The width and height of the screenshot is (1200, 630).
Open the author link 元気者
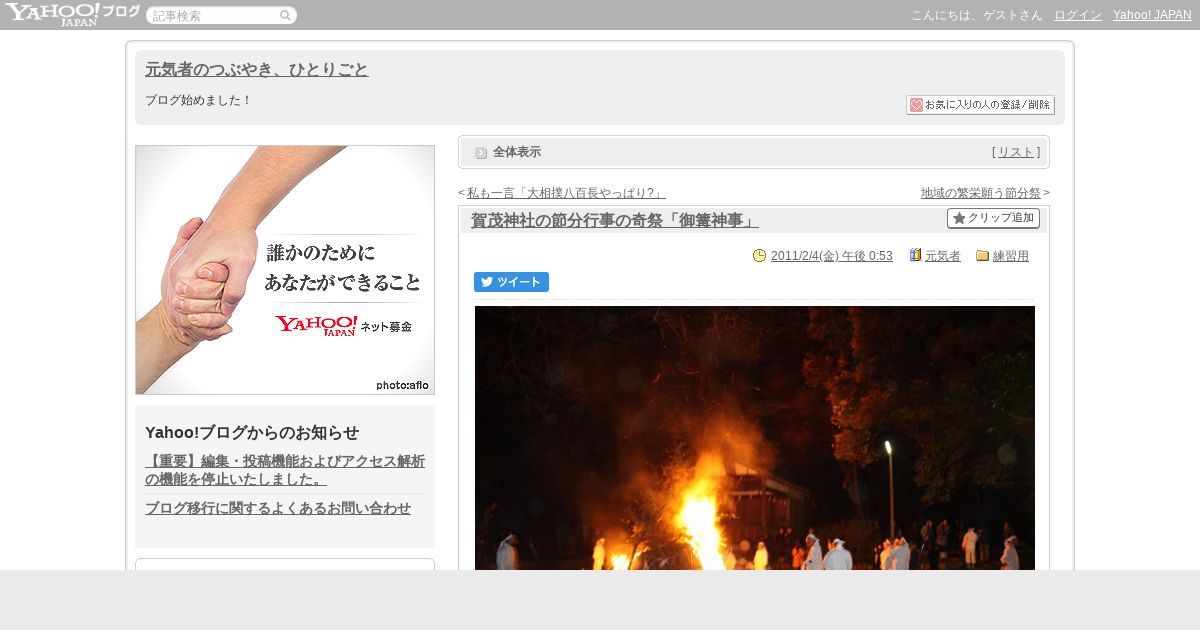click(943, 256)
